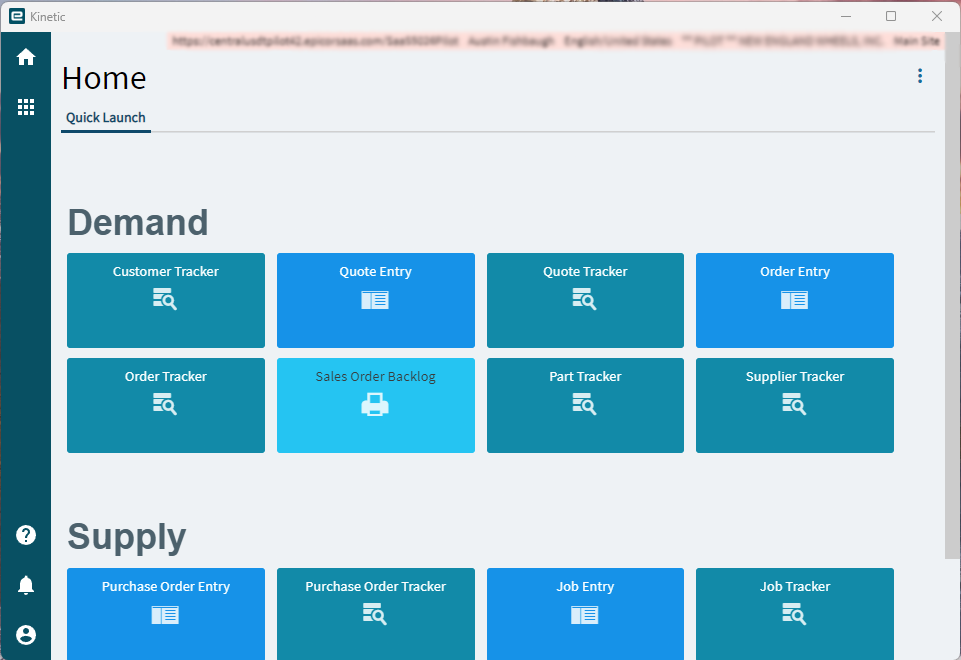Click the form icon on Quote Entry tile
The image size is (961, 660).
[x=375, y=300]
